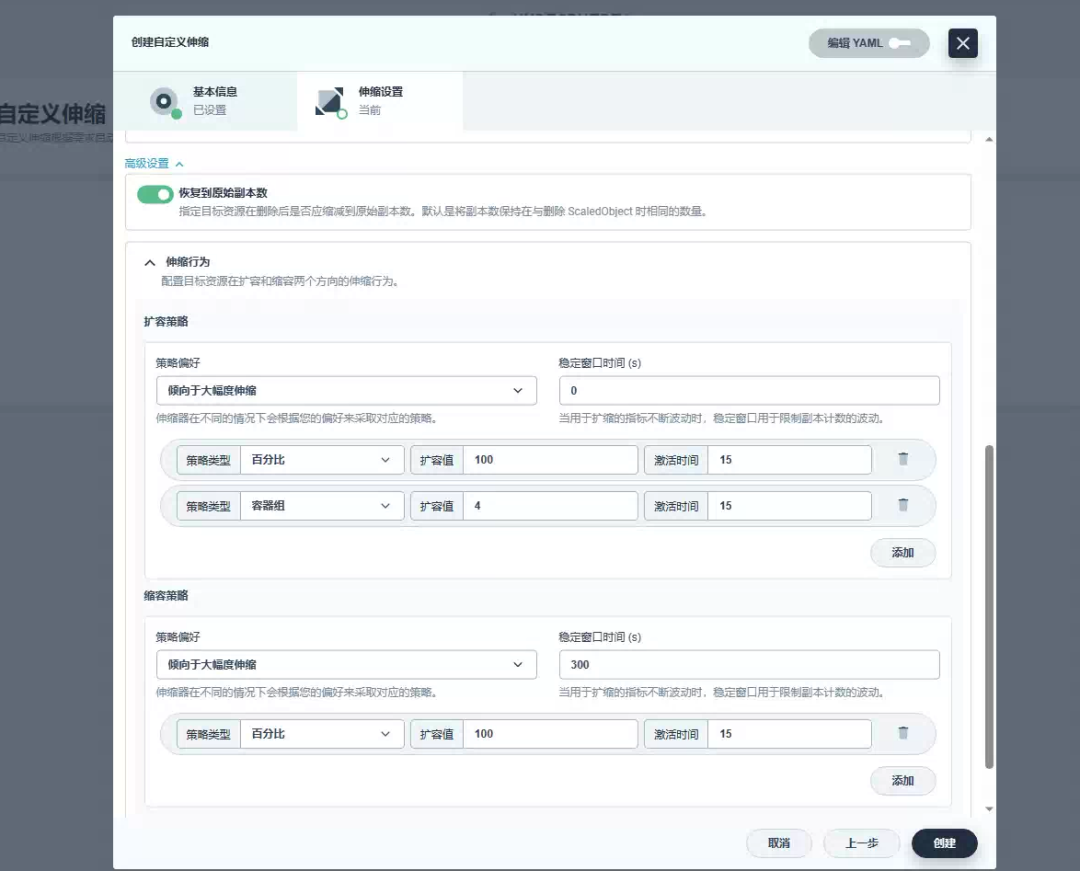Open 策略偏好 dropdown under 扩容策略

(x=346, y=390)
